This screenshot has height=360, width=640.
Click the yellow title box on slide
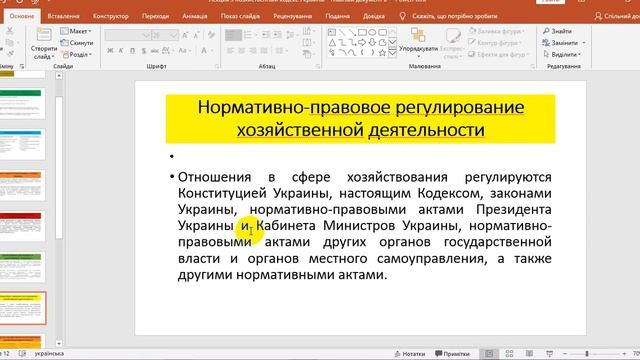[360, 119]
